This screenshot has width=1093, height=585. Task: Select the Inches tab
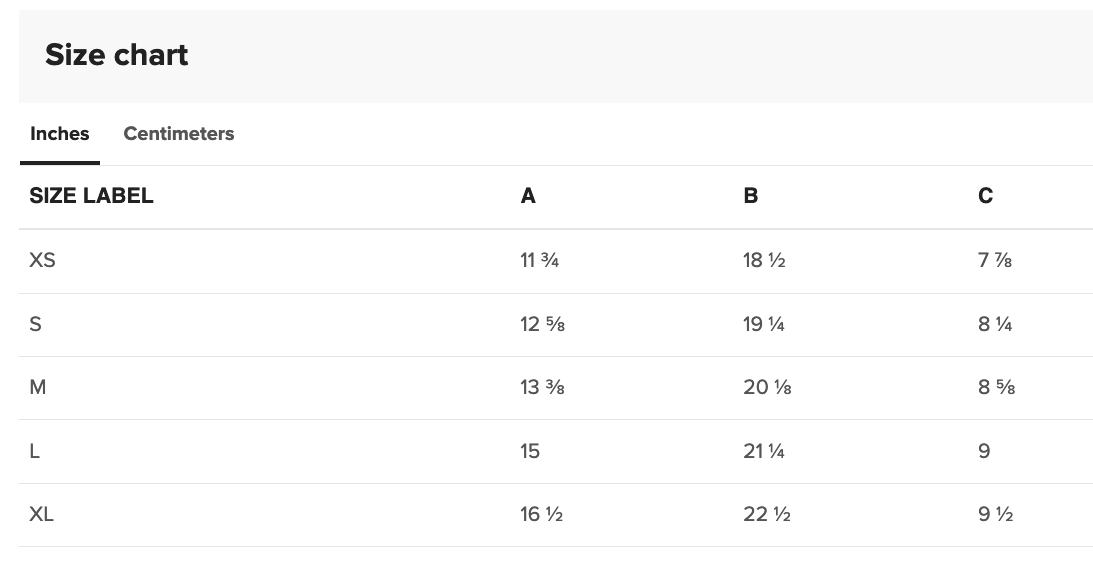pyautogui.click(x=60, y=134)
